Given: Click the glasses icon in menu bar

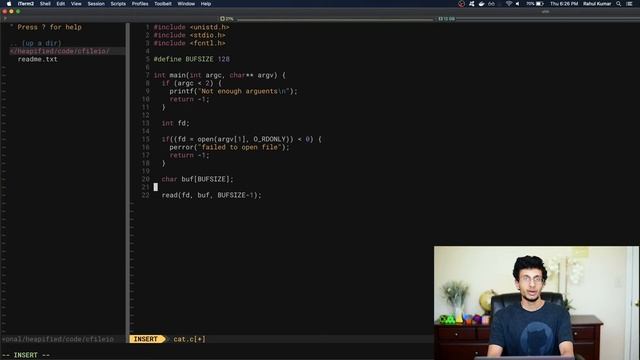Looking at the screenshot, I should click(491, 4).
